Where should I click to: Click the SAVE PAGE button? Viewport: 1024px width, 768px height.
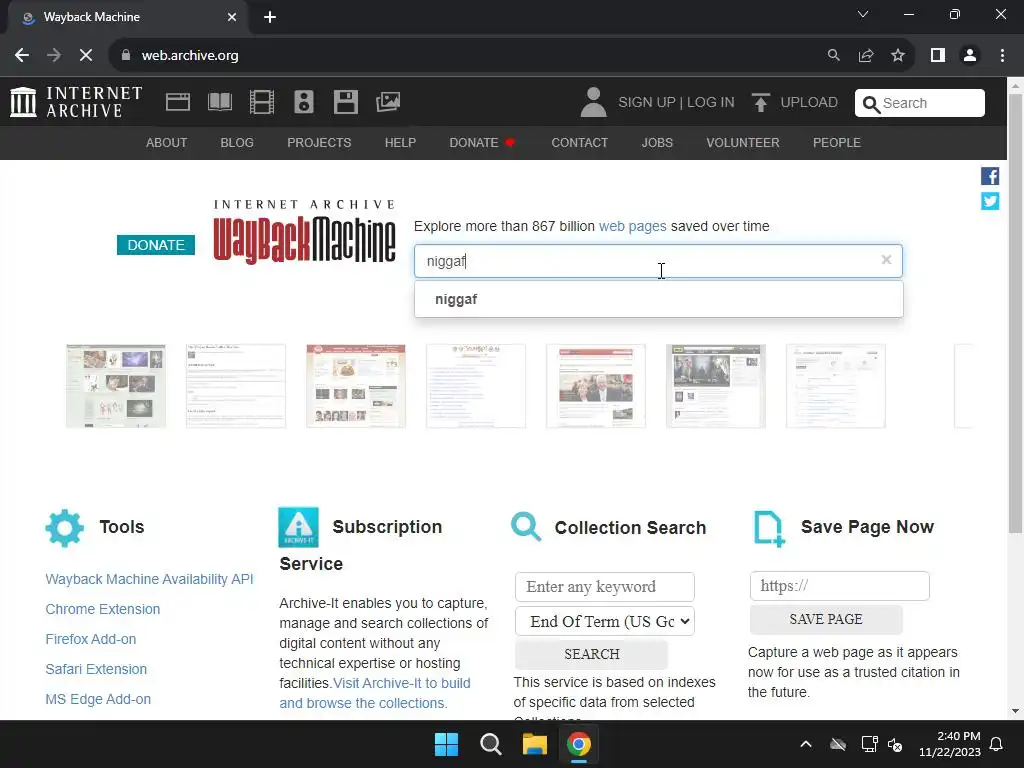[826, 619]
